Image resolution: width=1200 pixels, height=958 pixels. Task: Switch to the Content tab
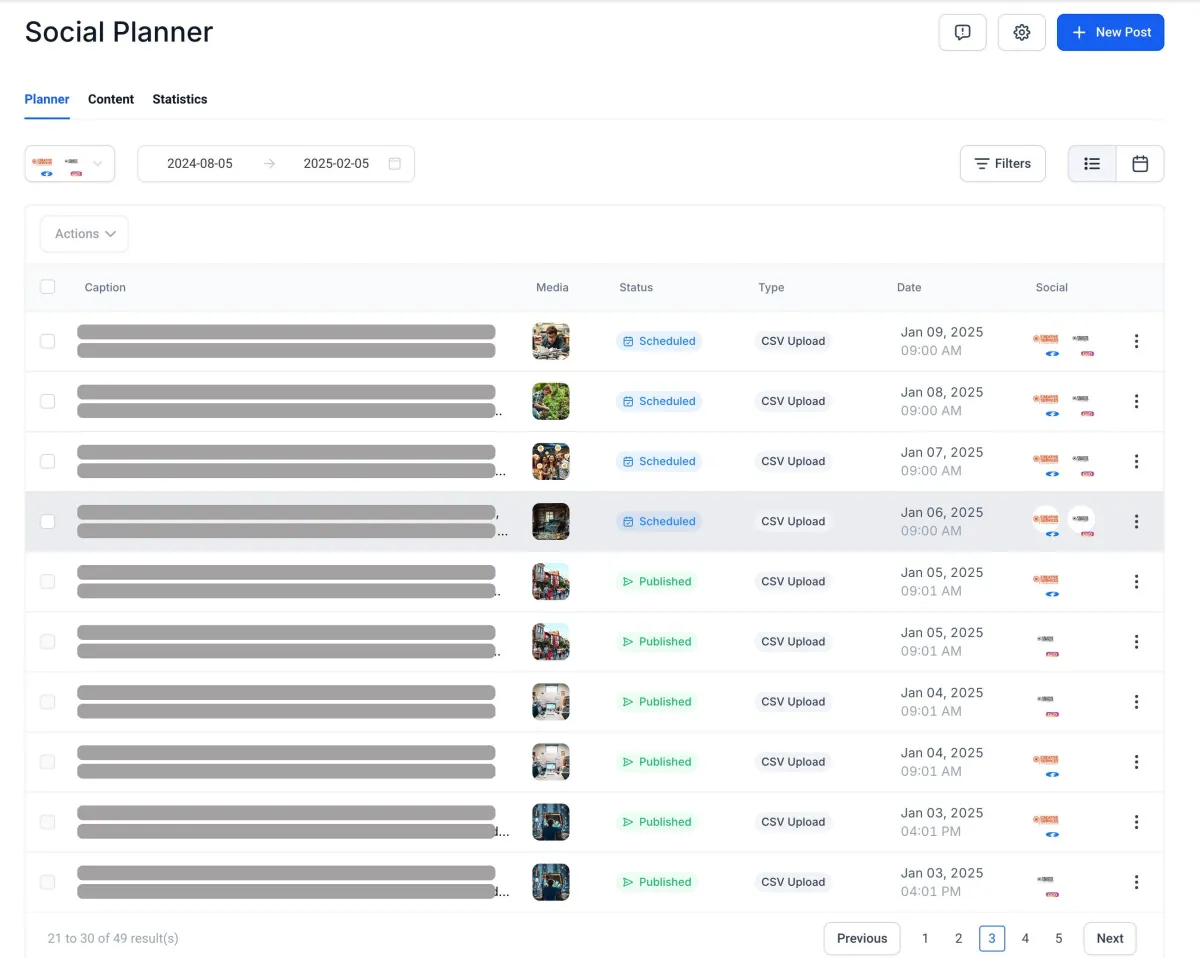111,99
